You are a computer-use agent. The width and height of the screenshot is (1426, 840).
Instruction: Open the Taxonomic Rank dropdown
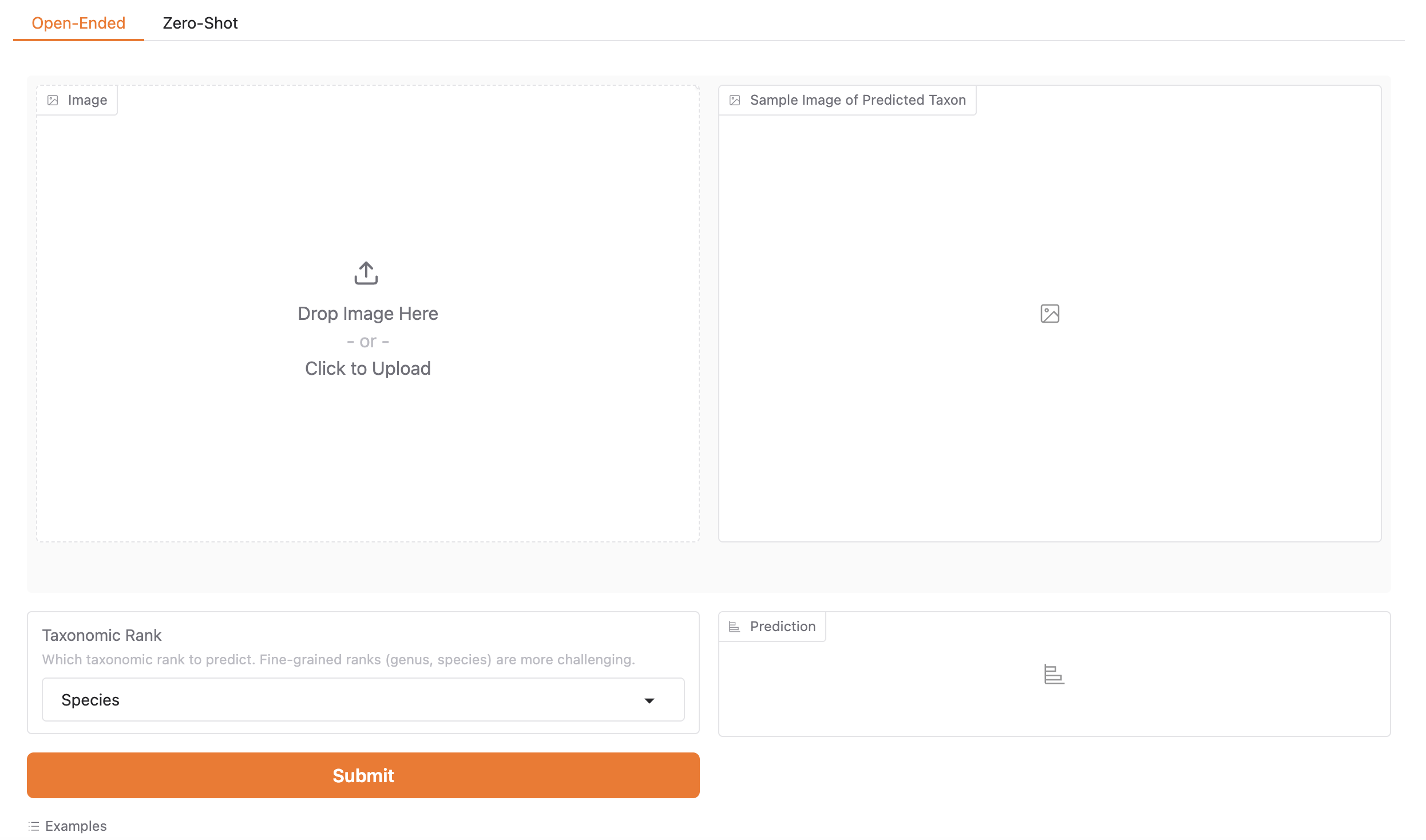(x=363, y=699)
